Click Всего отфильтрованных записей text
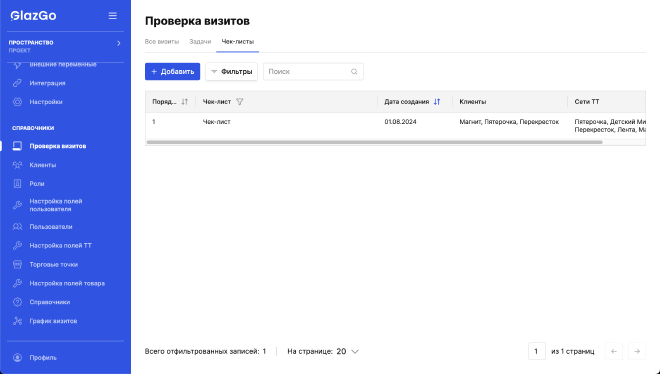The height and width of the screenshot is (374, 660). click(205, 351)
